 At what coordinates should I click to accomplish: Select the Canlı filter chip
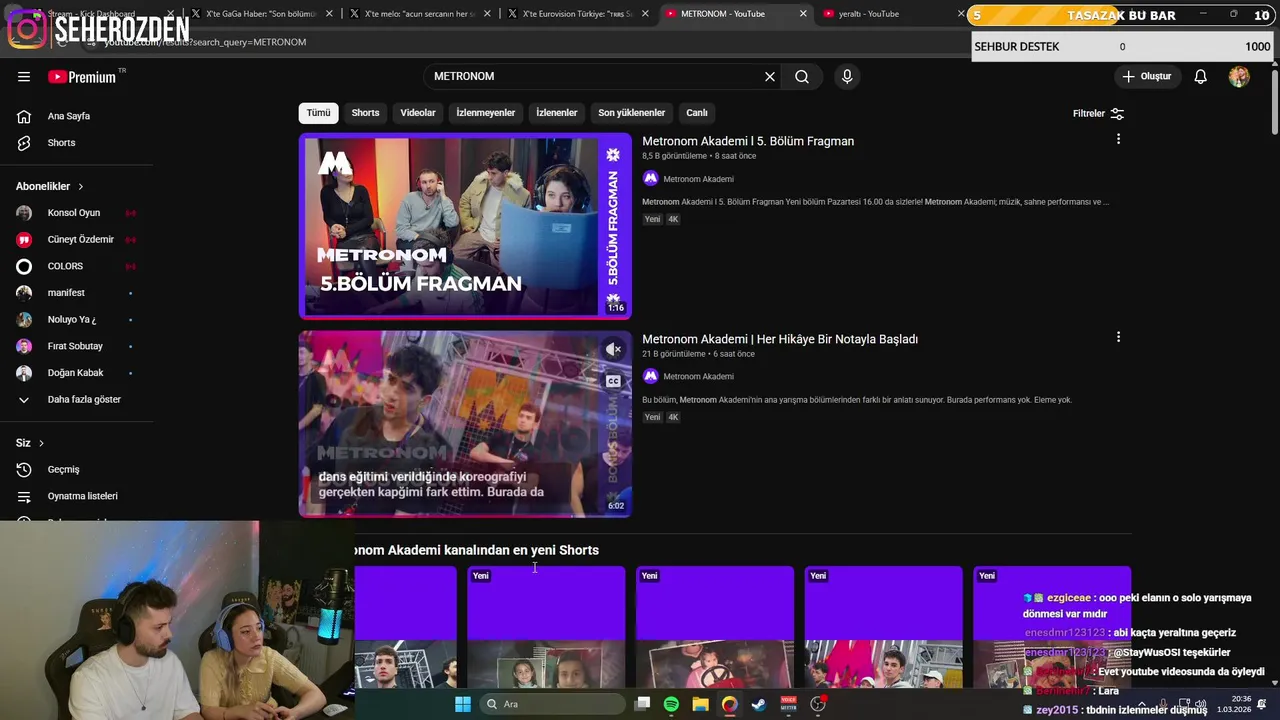click(x=697, y=113)
